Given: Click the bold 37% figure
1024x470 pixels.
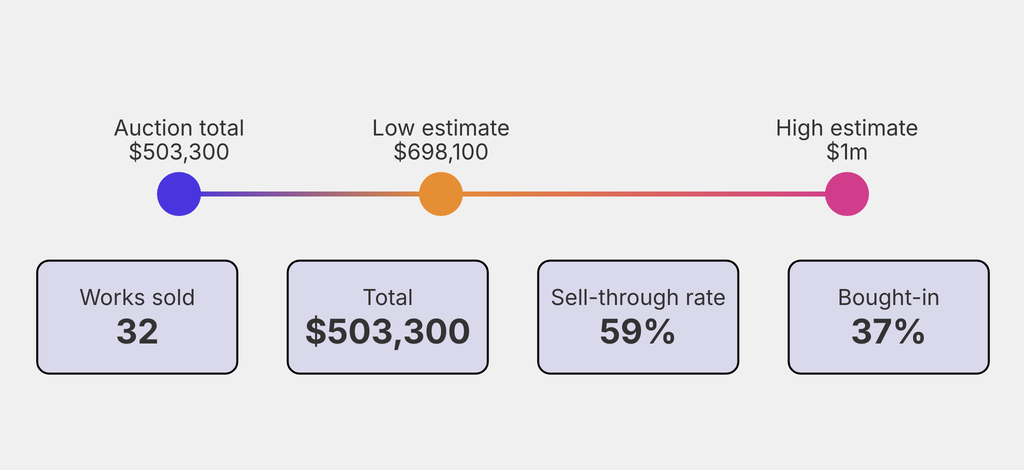Looking at the screenshot, I should [888, 331].
